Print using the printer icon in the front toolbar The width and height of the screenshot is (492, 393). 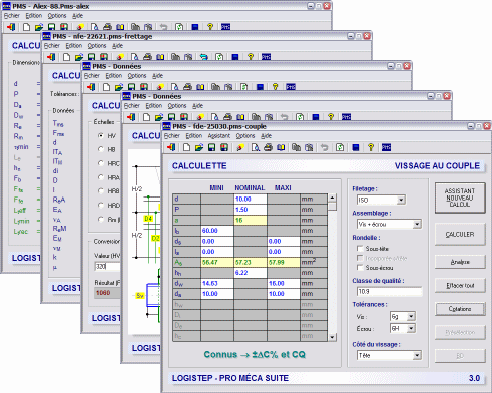[x=268, y=147]
